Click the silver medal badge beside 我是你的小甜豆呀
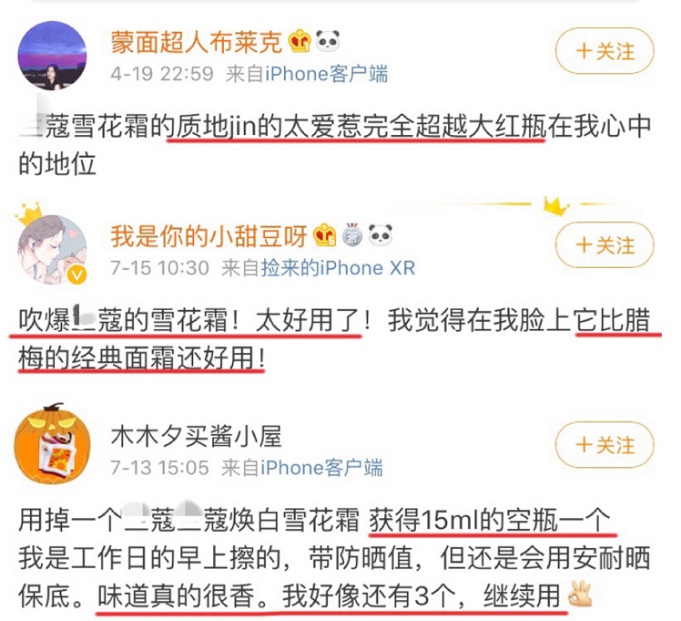The height and width of the screenshot is (621, 681). [352, 235]
